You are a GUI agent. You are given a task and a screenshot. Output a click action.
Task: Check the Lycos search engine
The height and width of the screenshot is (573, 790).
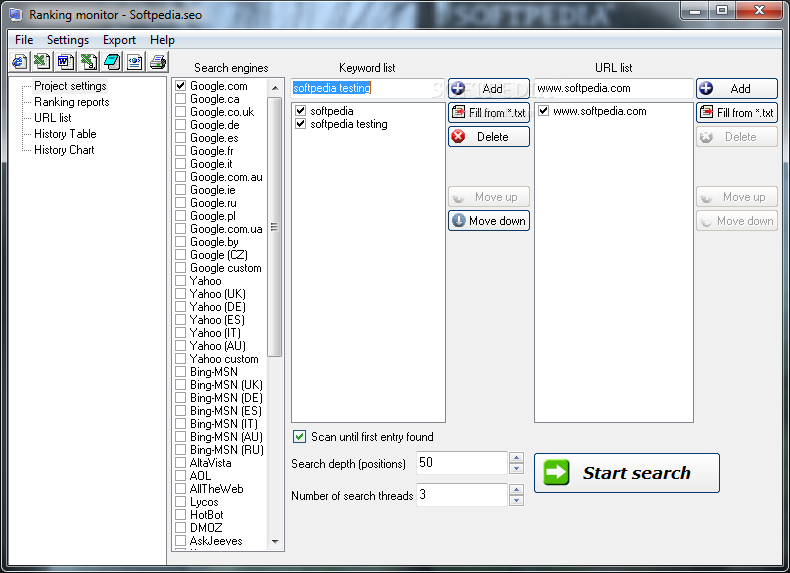180,502
